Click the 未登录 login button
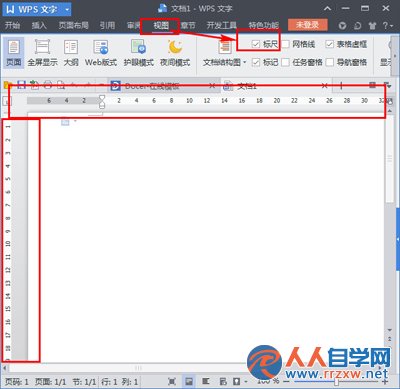 307,25
